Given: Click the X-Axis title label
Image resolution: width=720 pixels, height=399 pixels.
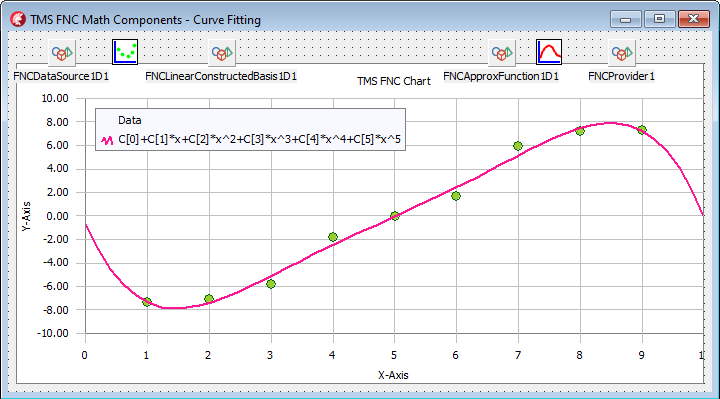Looking at the screenshot, I should tap(393, 375).
